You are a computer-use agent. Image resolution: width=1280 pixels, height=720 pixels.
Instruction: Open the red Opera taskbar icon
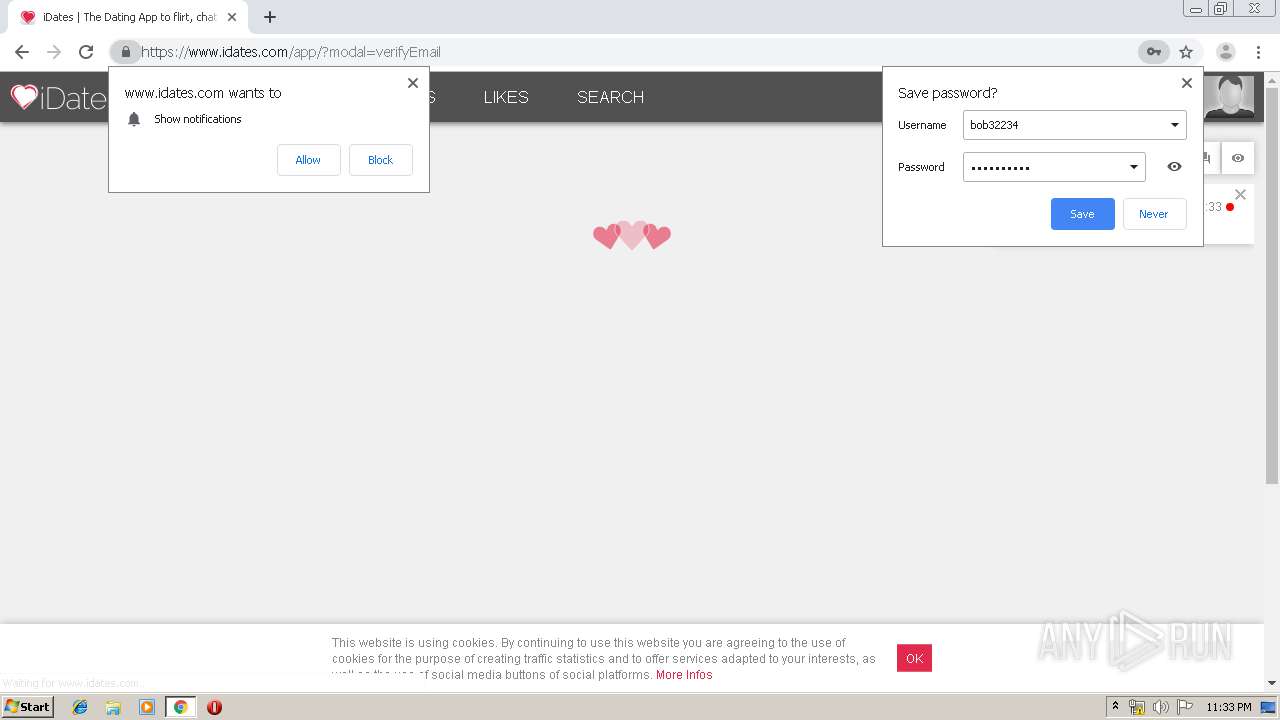[x=214, y=707]
